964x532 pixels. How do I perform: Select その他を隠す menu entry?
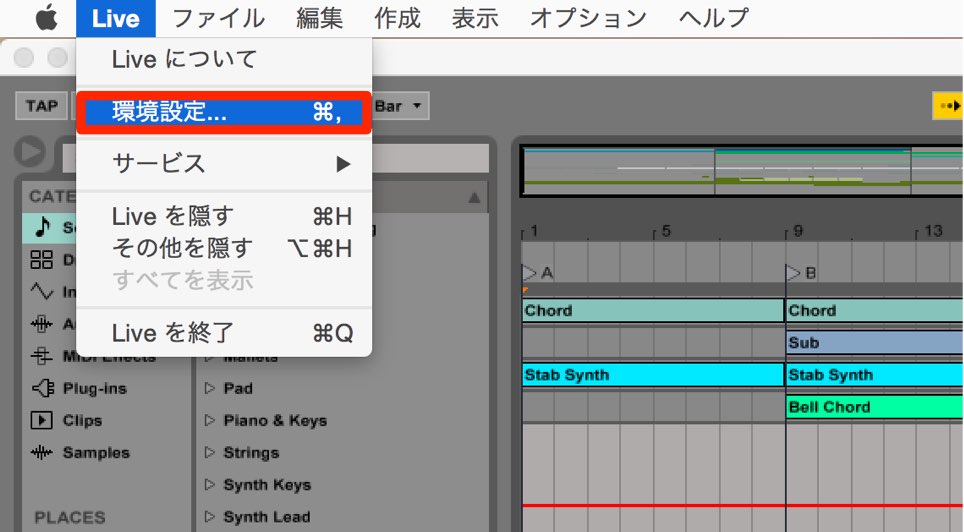coord(224,248)
